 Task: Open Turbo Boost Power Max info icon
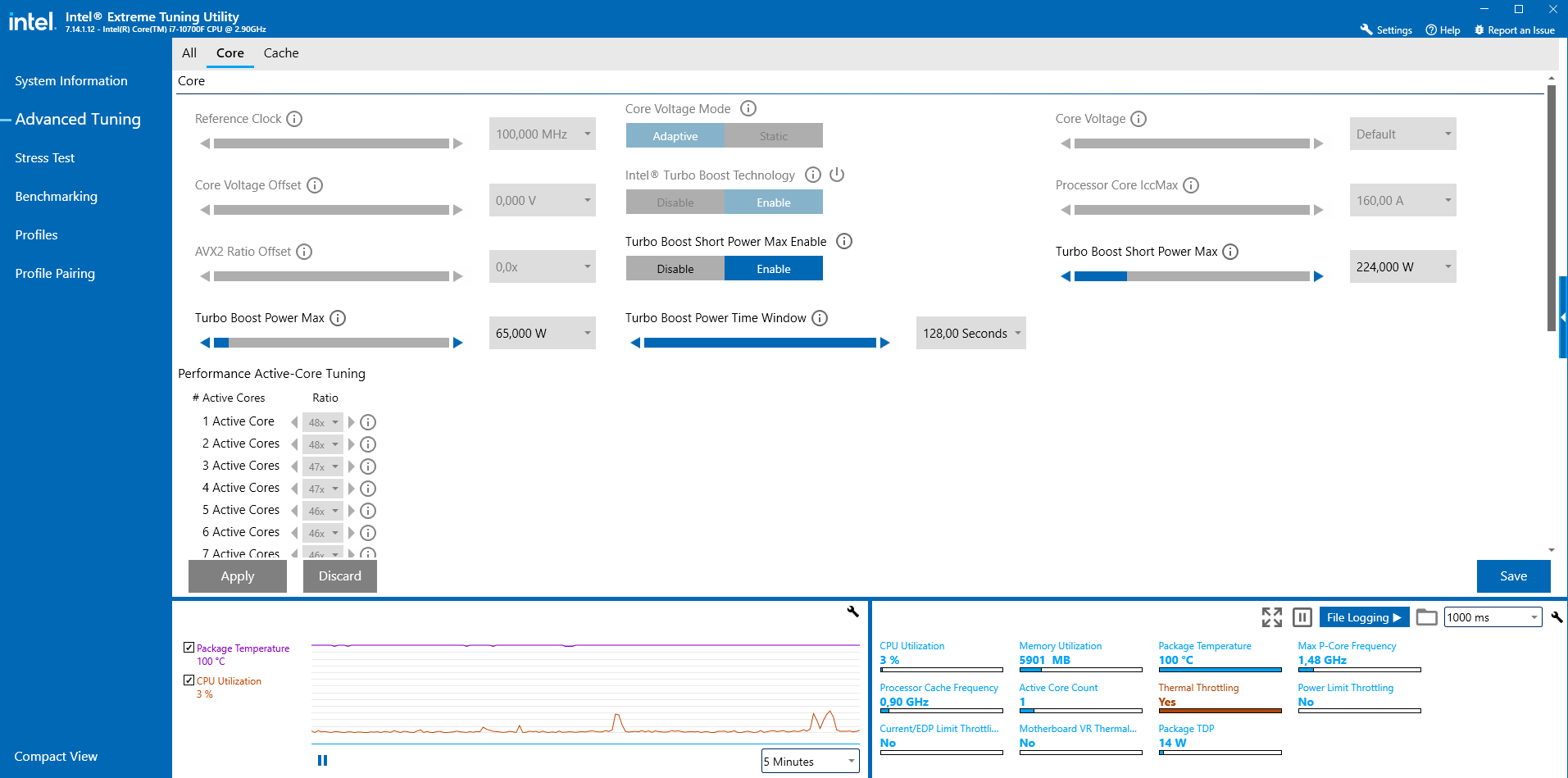coord(338,318)
